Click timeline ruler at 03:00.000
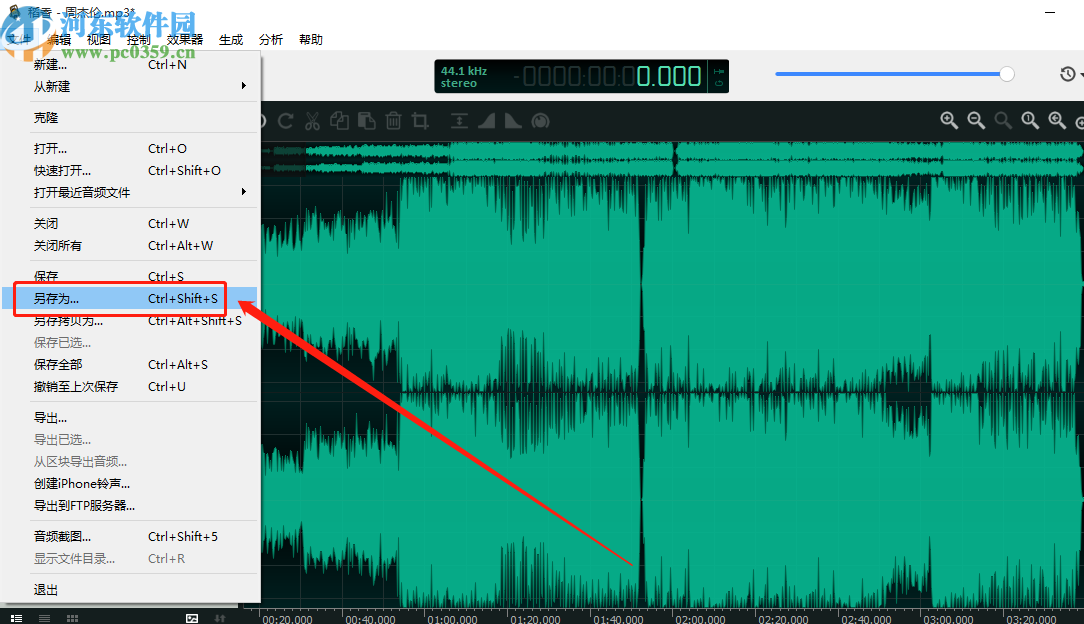 (x=948, y=619)
